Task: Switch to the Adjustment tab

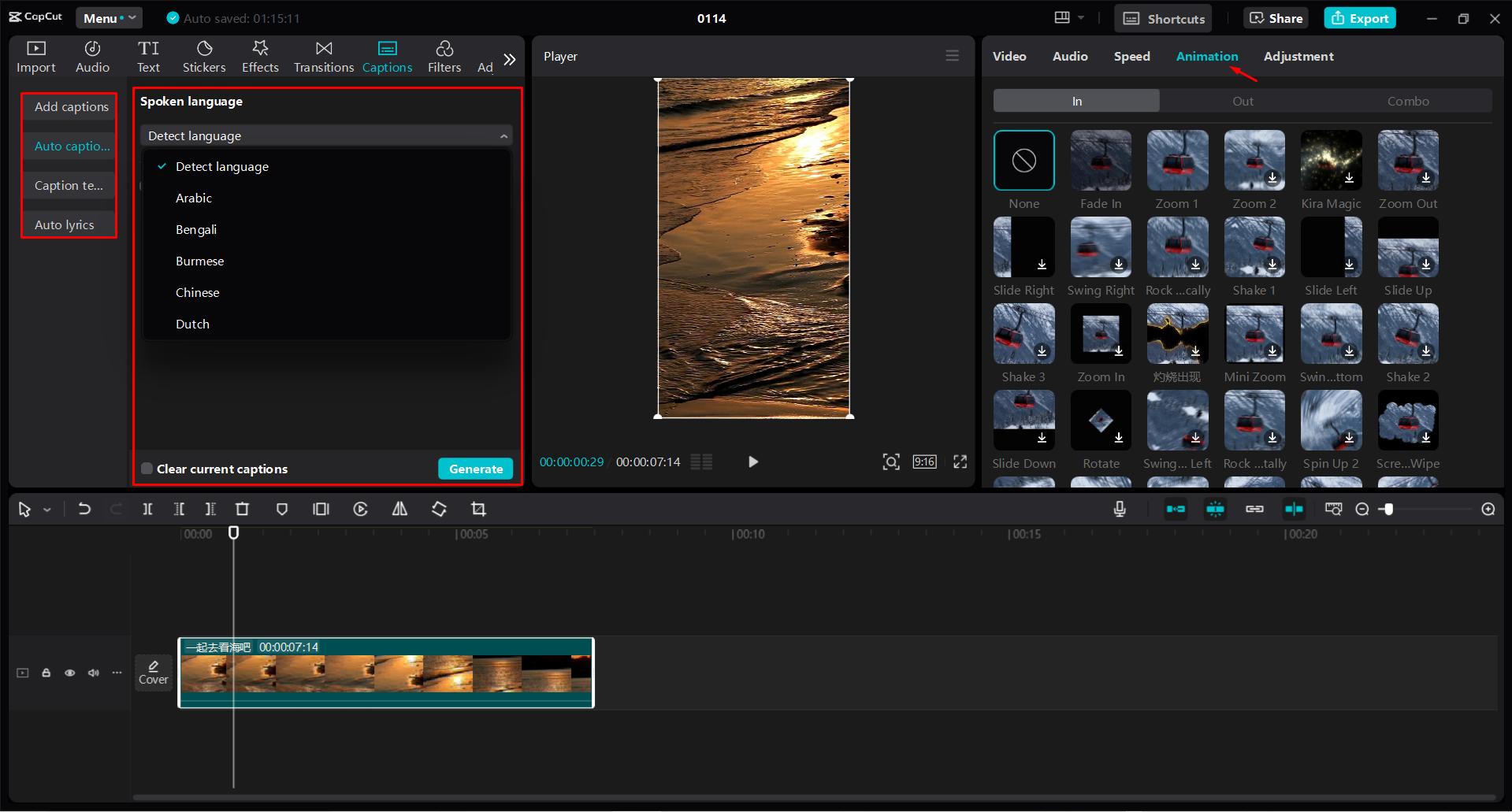Action: pos(1298,56)
